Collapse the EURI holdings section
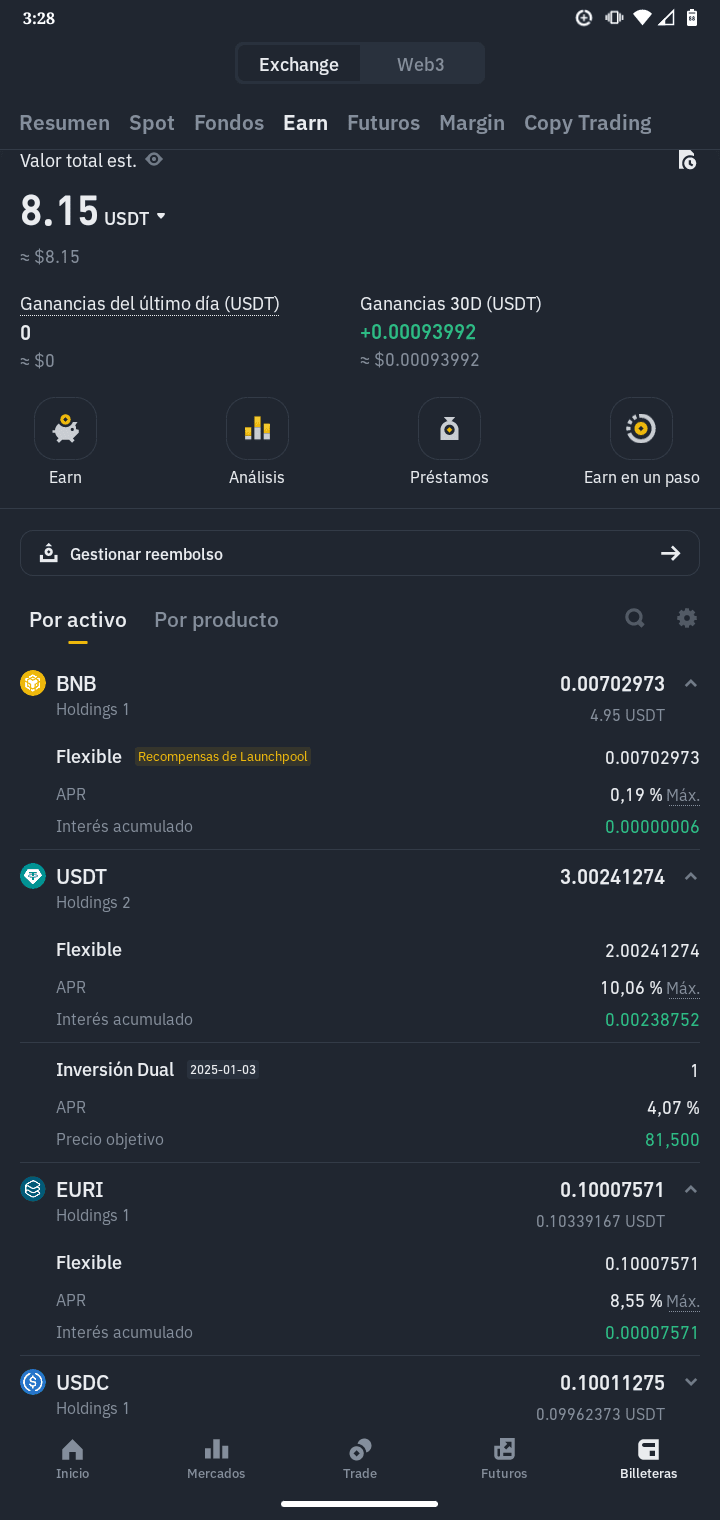 [x=690, y=1189]
